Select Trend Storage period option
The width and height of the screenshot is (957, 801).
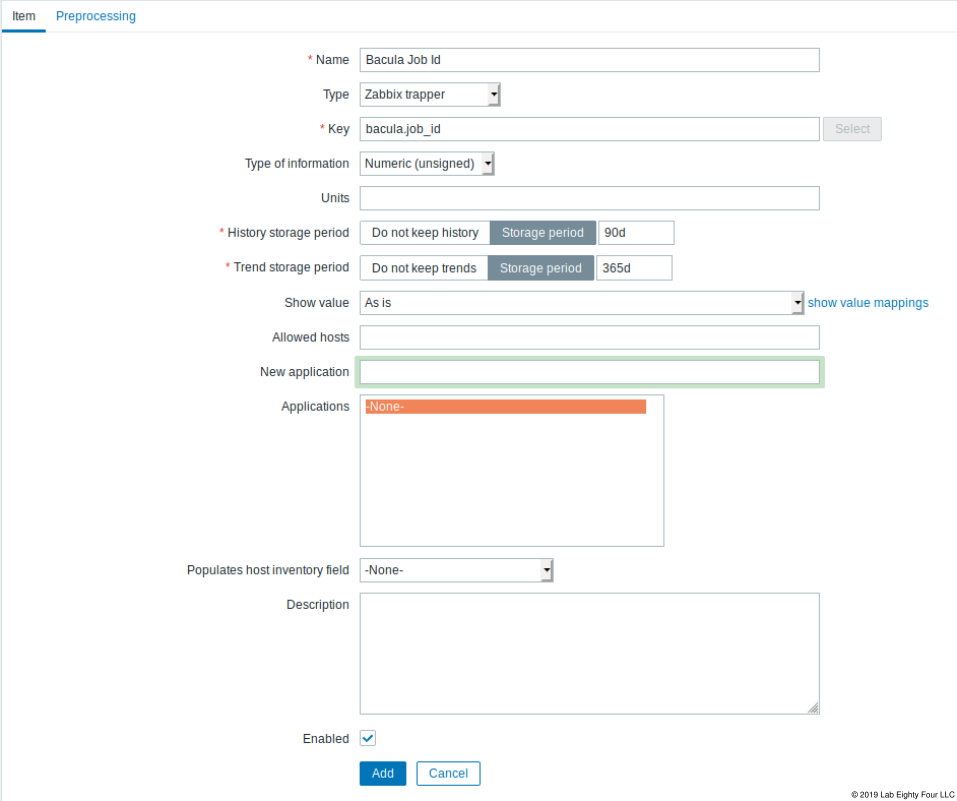click(541, 268)
